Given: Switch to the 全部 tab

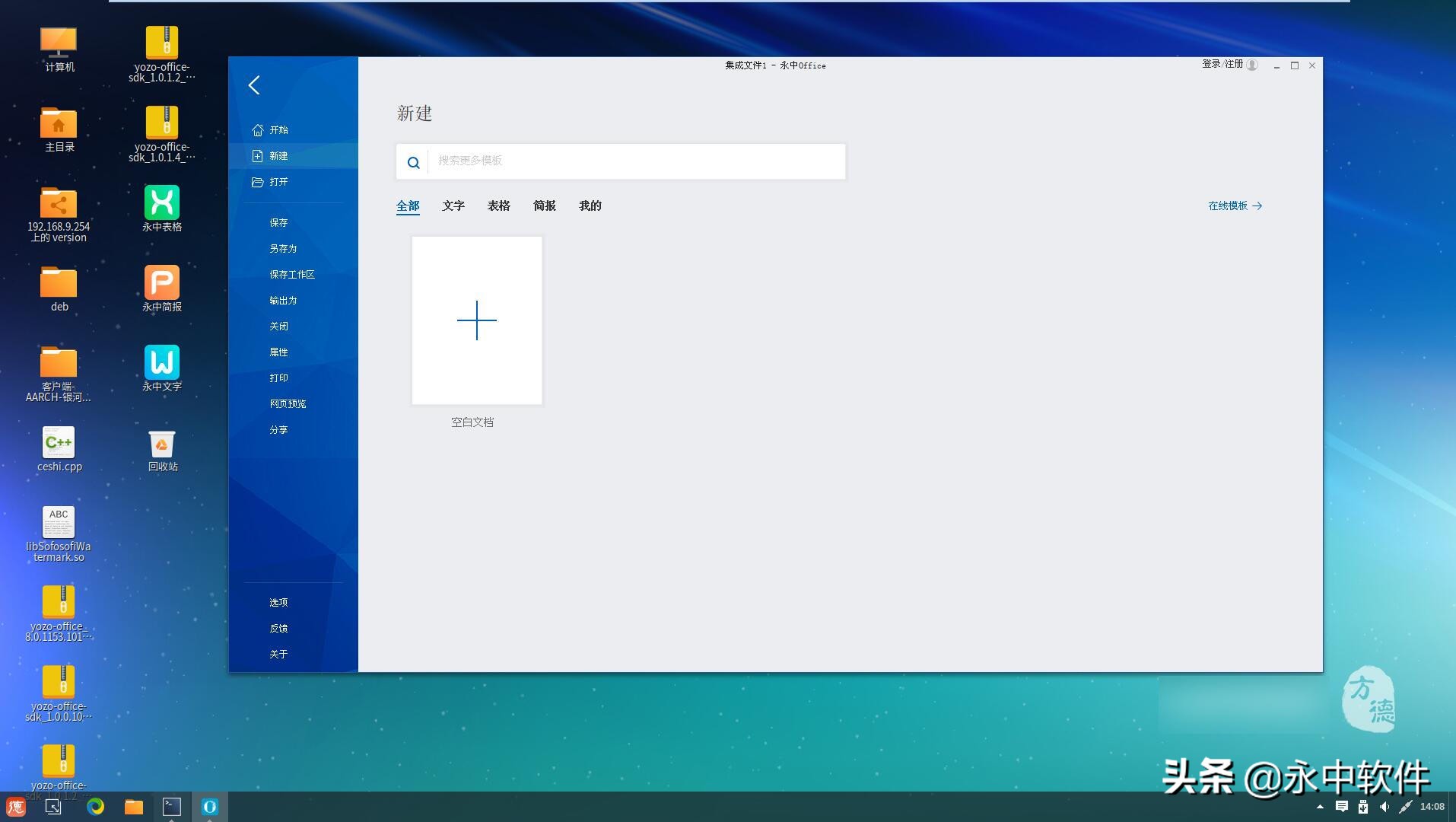Looking at the screenshot, I should [408, 206].
